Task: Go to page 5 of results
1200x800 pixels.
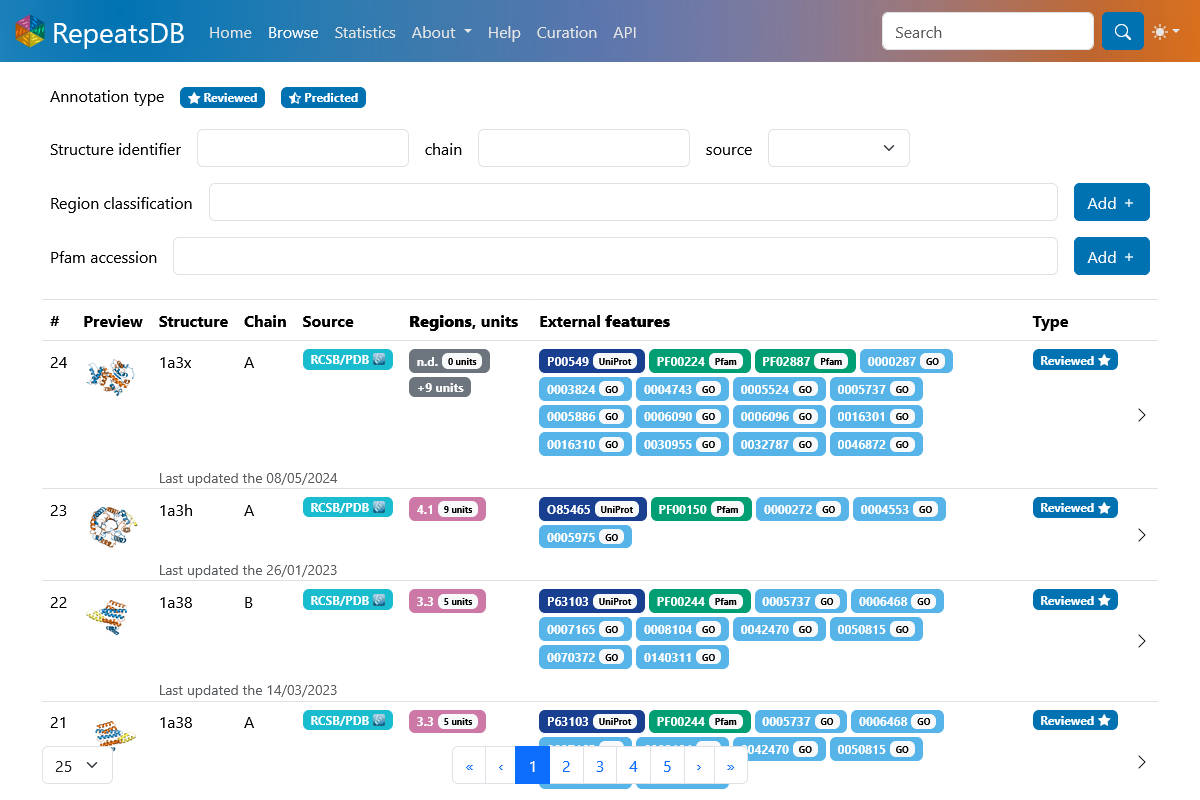Action: (x=666, y=765)
